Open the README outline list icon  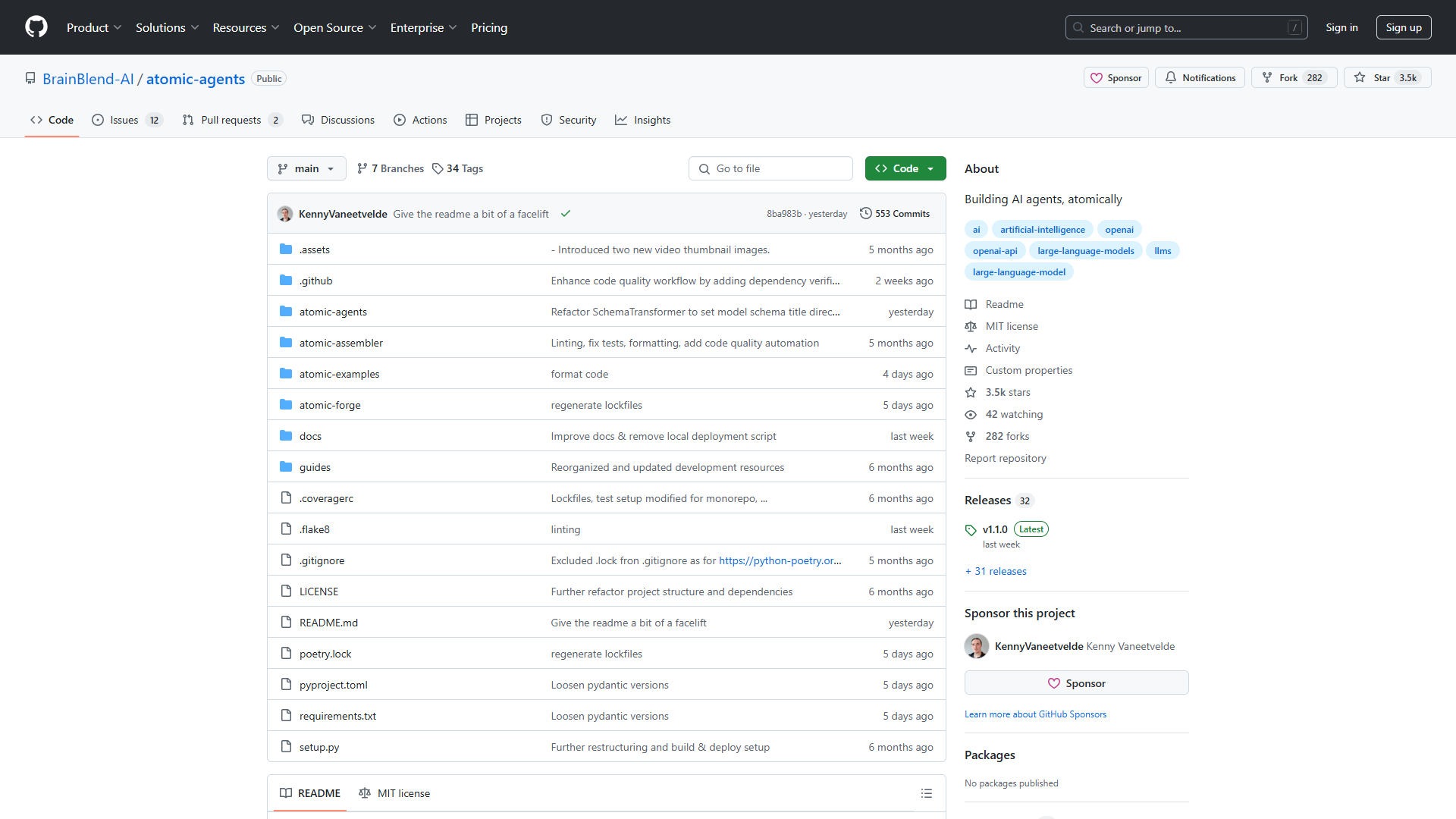tap(927, 793)
